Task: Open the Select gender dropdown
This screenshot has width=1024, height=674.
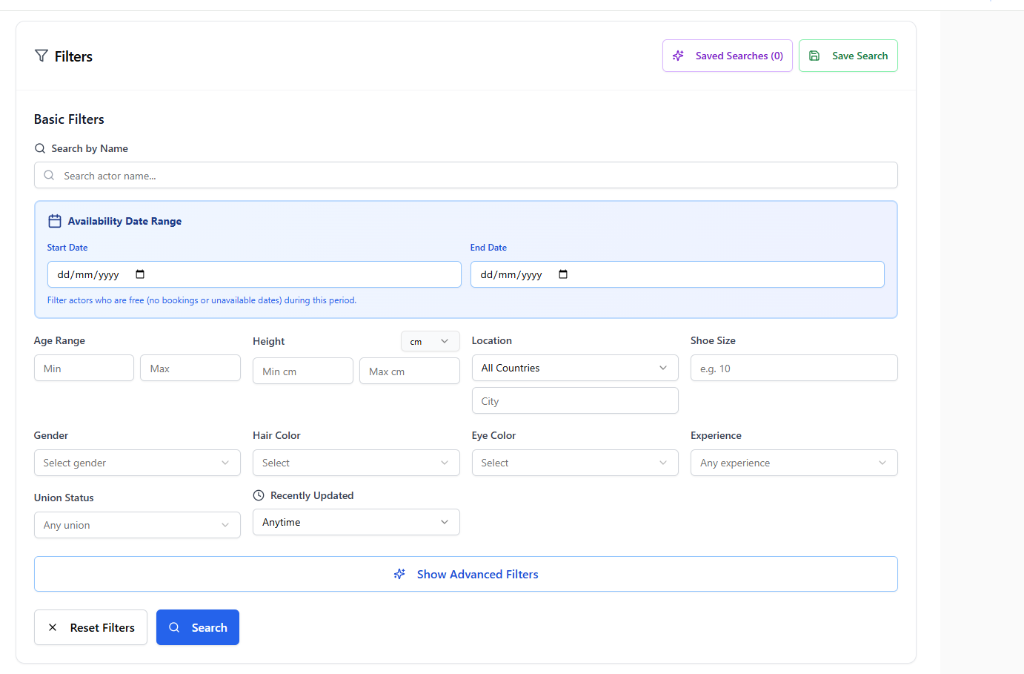Action: click(x=137, y=462)
